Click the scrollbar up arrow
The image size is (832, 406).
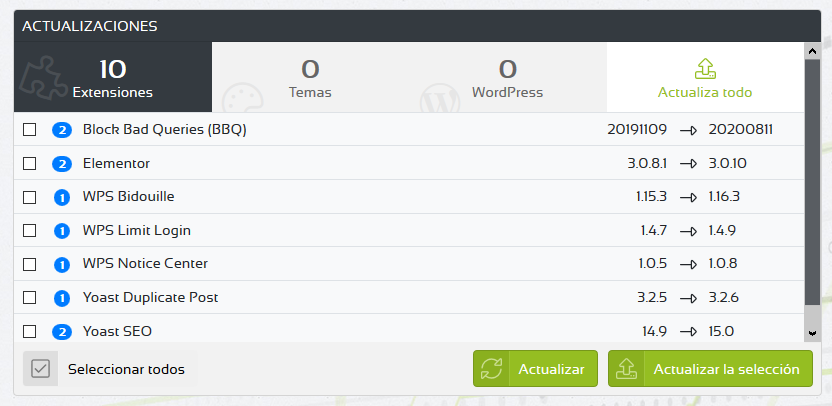[812, 51]
